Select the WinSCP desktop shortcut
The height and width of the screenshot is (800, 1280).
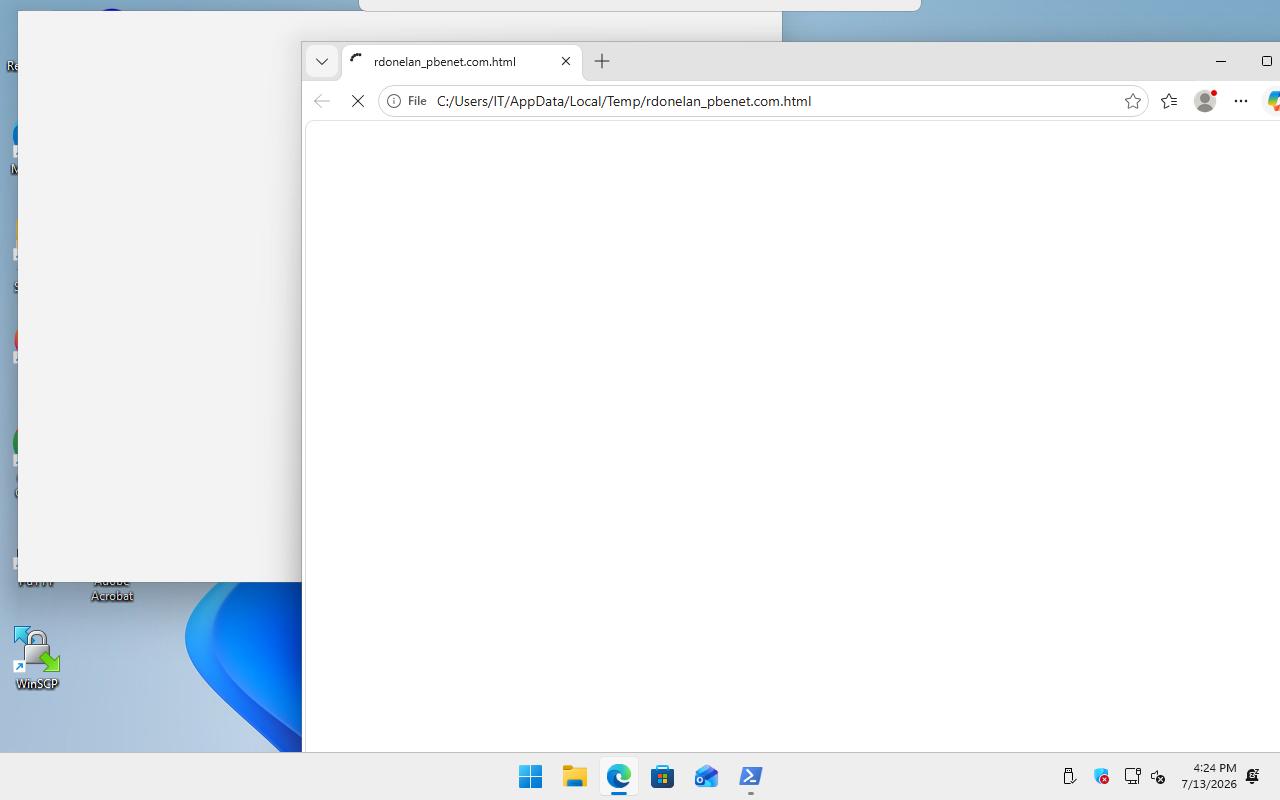pos(37,658)
